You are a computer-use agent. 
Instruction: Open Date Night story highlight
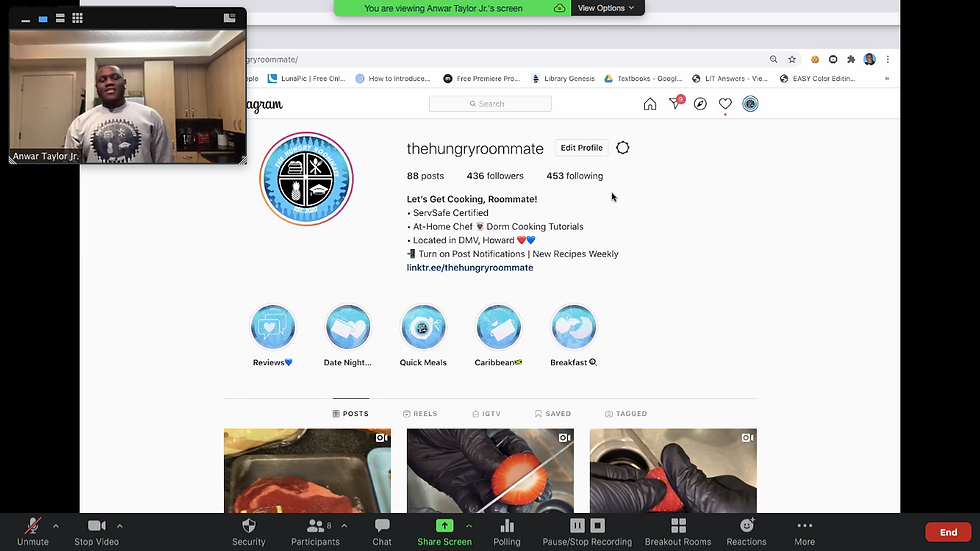[x=348, y=335]
